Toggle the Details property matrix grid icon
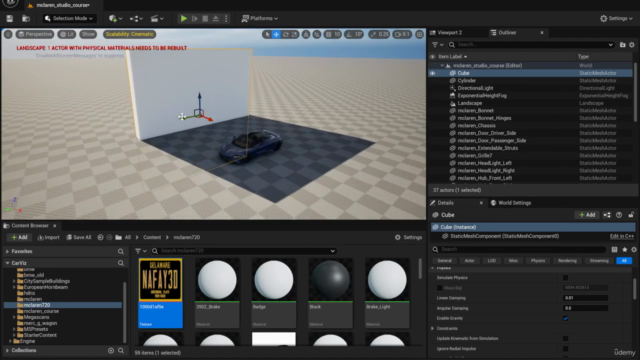640x360 pixels. coord(614,249)
